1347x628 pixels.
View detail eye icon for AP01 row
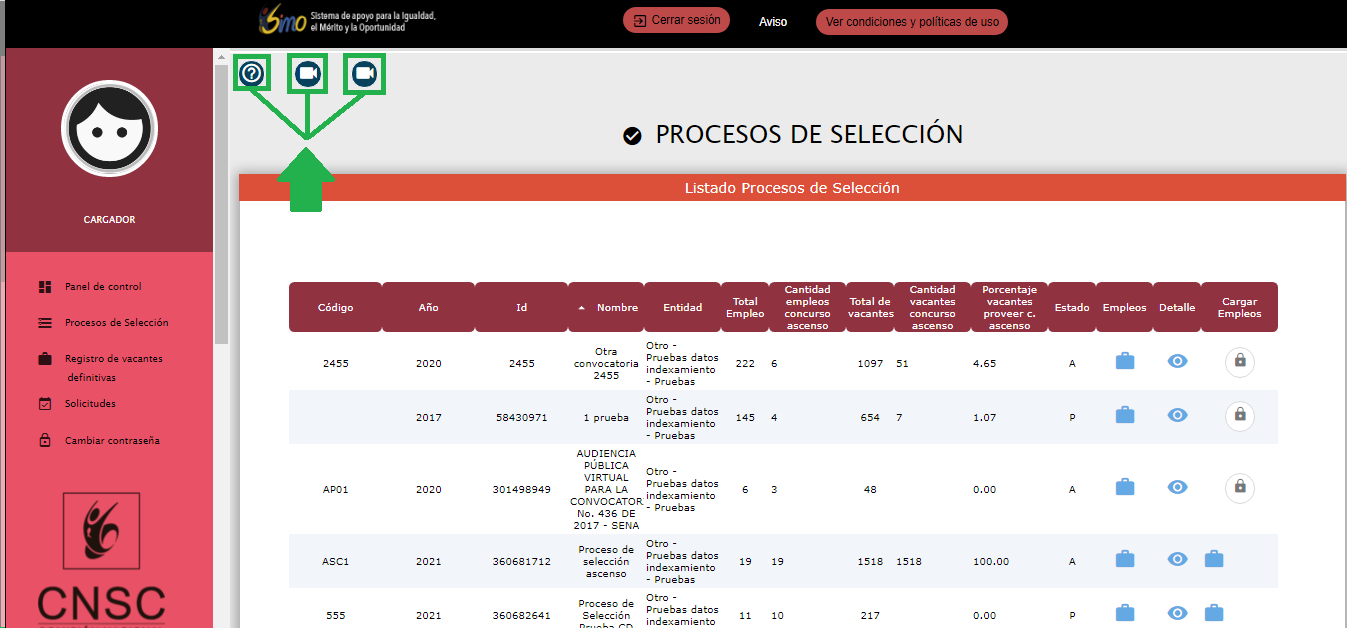click(x=1177, y=487)
